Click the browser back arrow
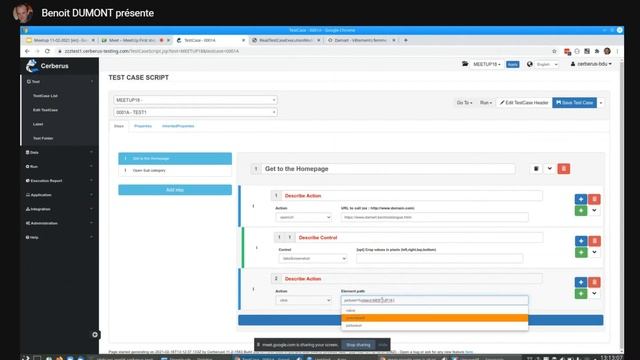640x360 pixels. point(27,51)
